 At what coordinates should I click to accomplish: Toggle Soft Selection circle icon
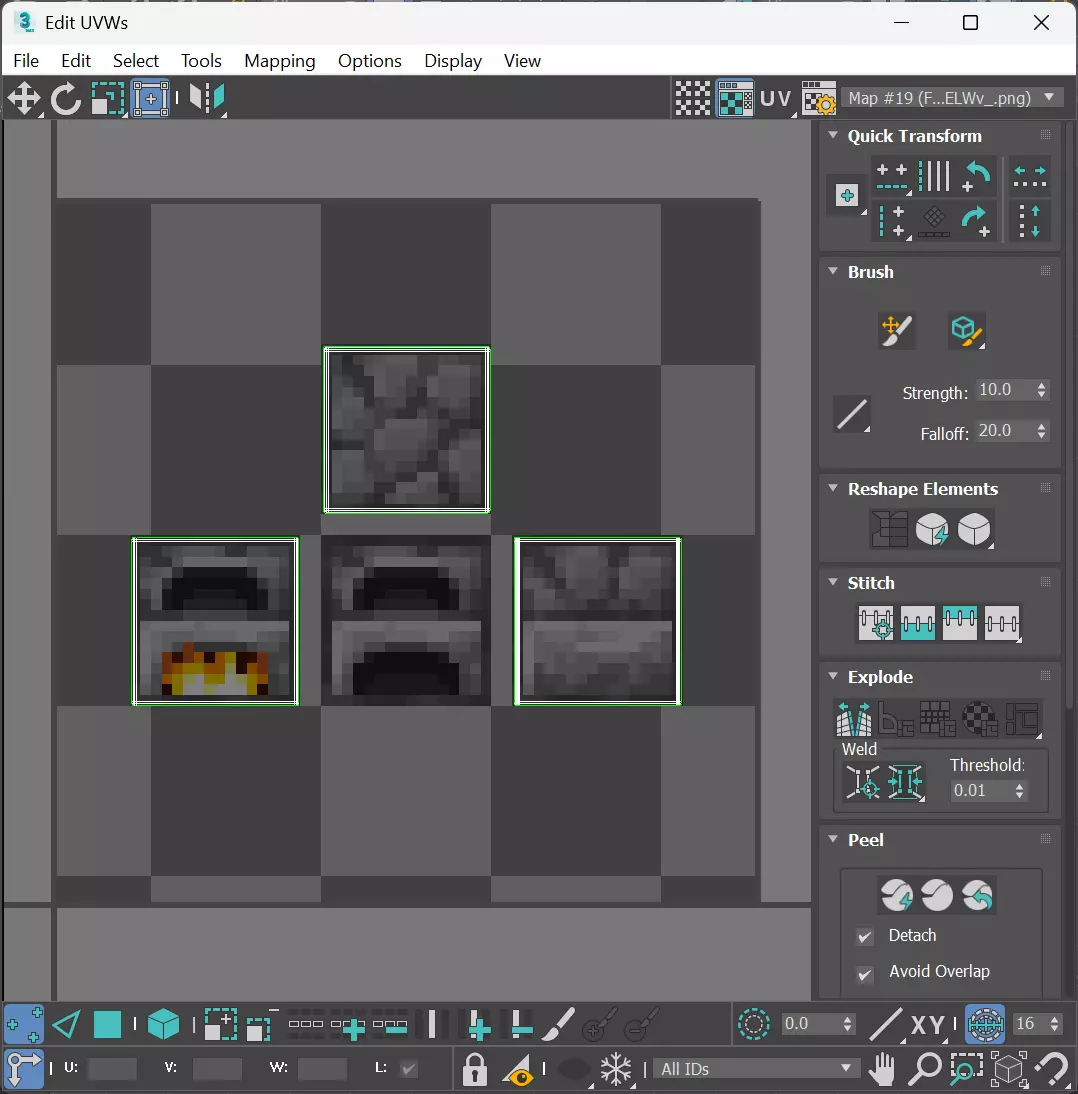(754, 1024)
